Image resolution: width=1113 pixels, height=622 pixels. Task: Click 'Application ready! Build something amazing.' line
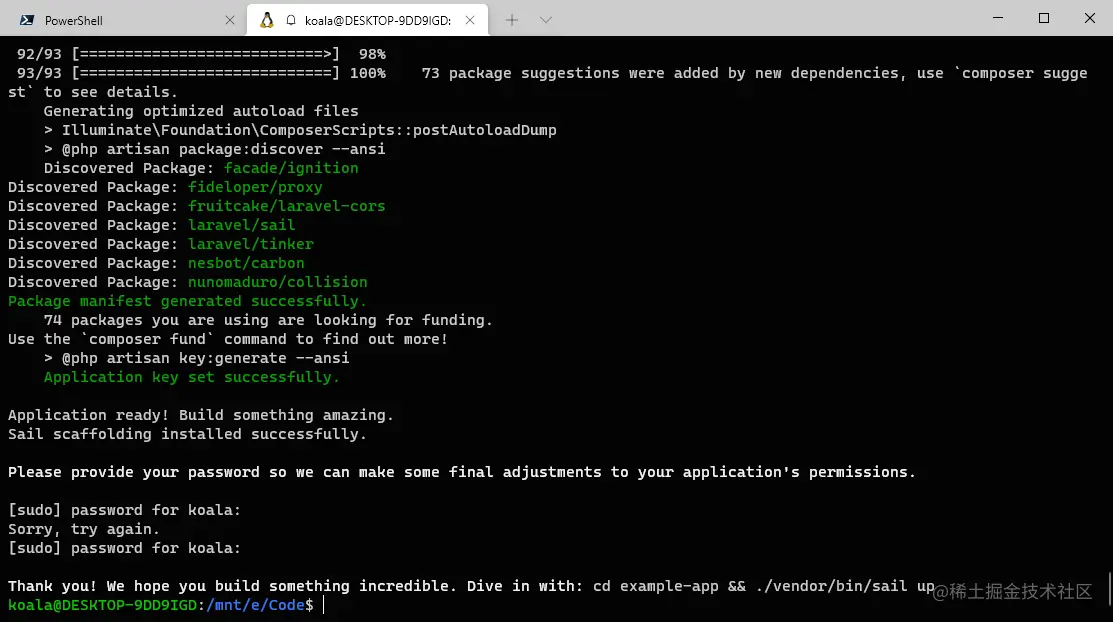201,415
